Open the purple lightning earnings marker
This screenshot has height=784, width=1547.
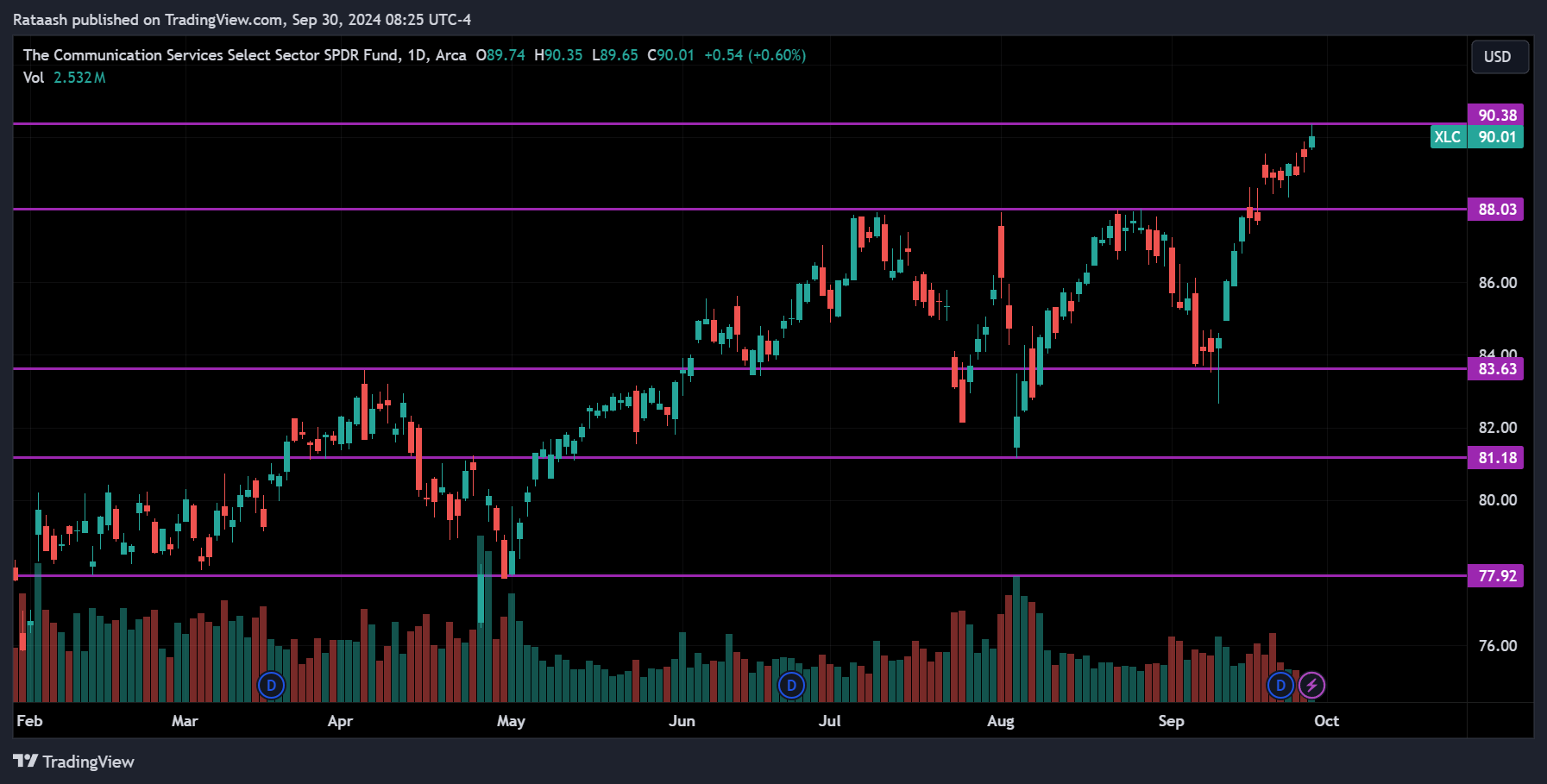pos(1311,686)
